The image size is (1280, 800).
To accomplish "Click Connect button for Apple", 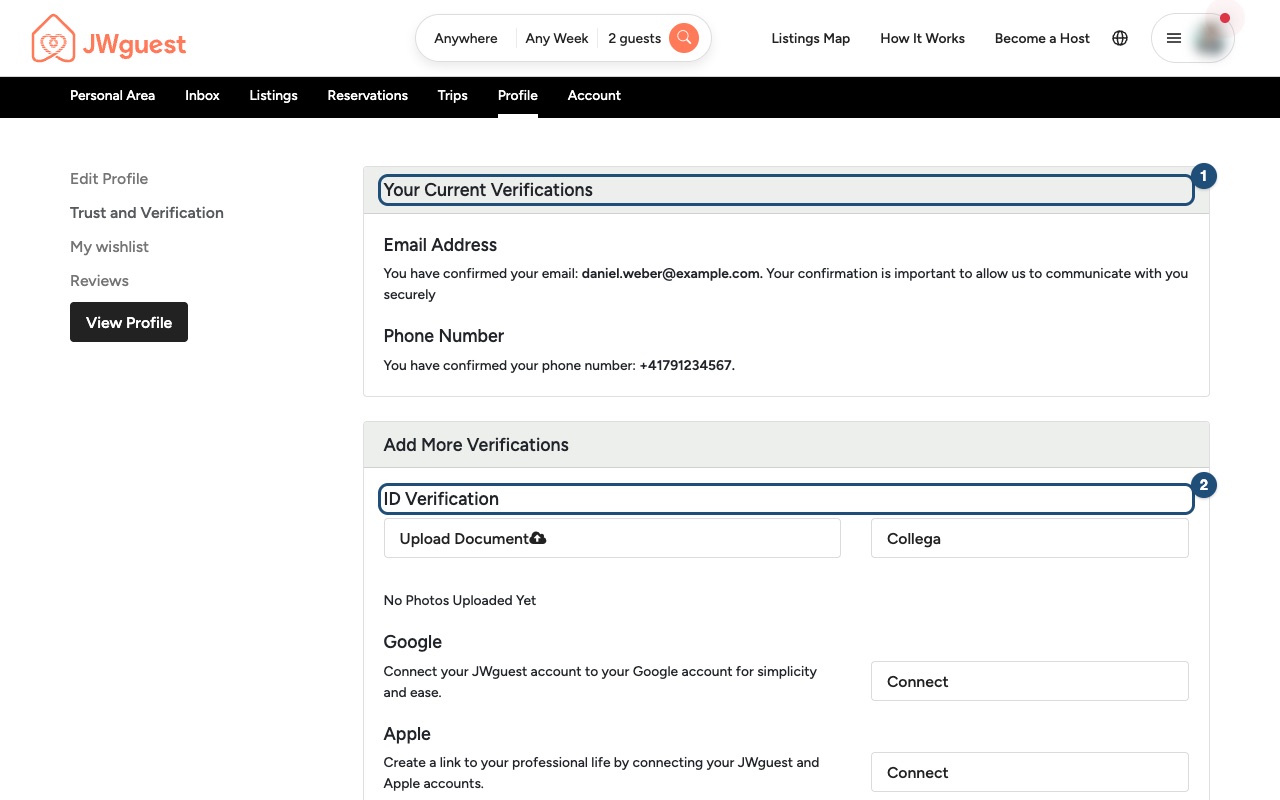I will (x=1029, y=772).
